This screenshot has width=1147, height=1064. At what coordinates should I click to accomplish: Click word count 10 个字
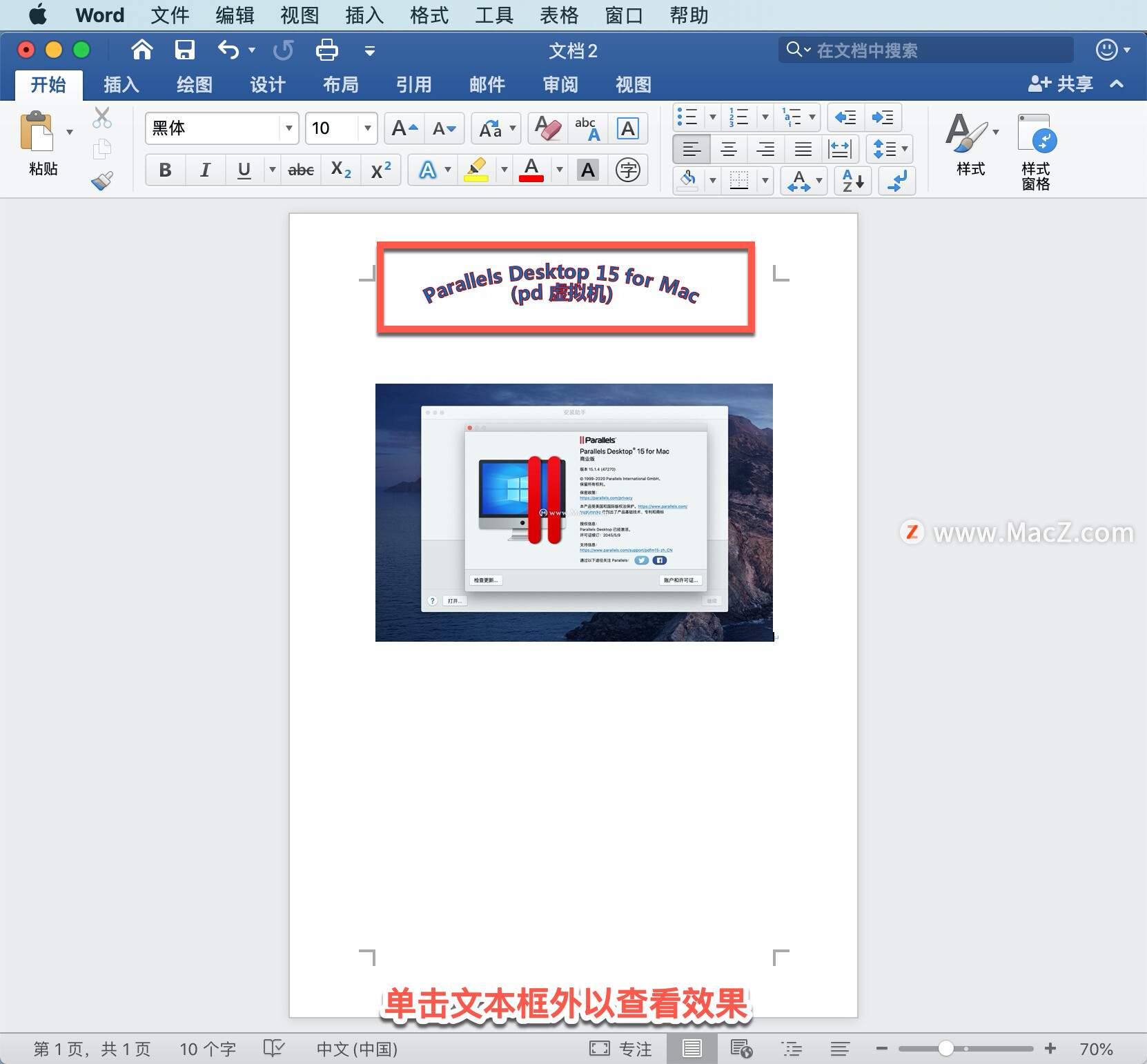click(208, 1049)
